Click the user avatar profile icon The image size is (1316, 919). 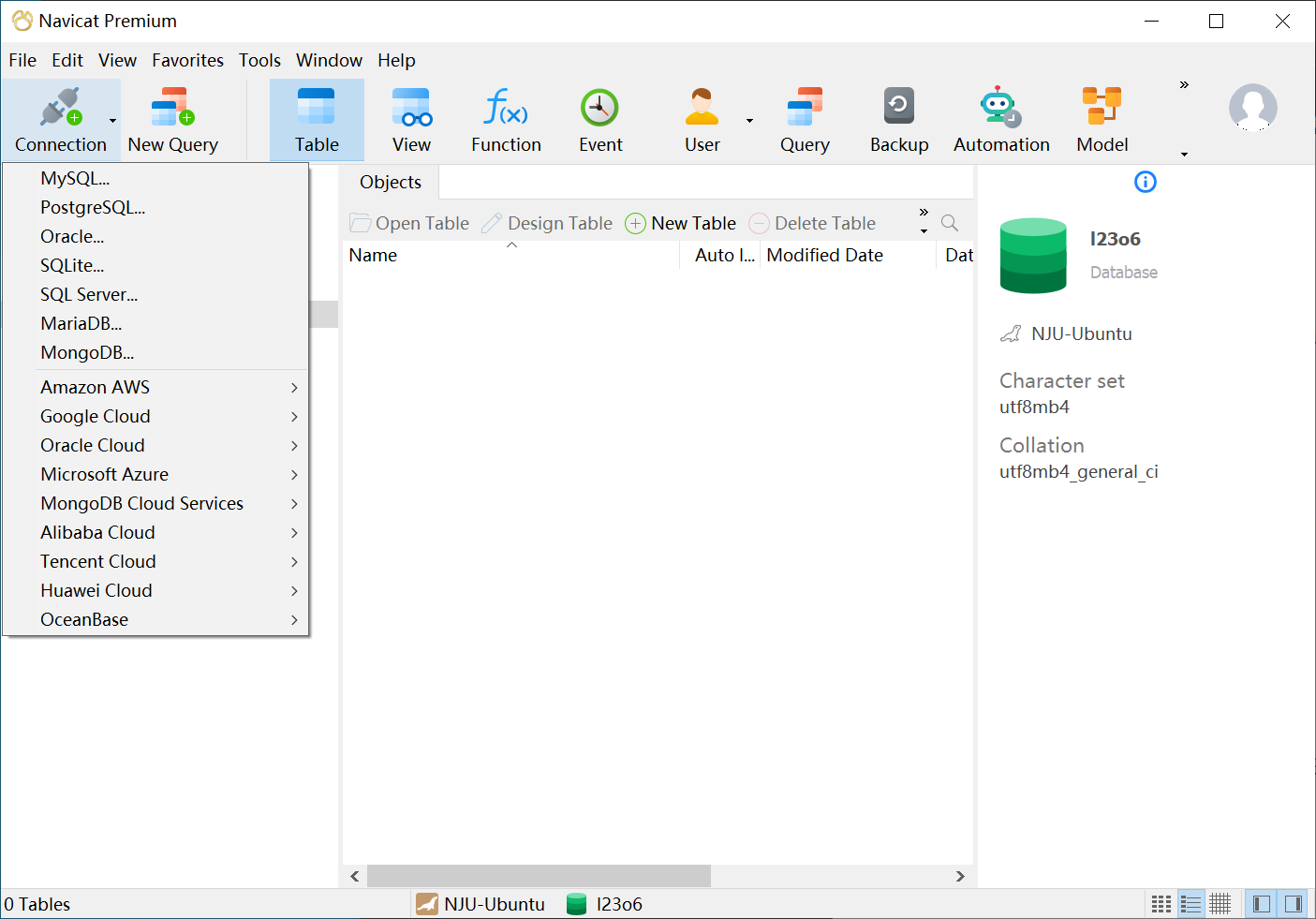pos(1252,108)
